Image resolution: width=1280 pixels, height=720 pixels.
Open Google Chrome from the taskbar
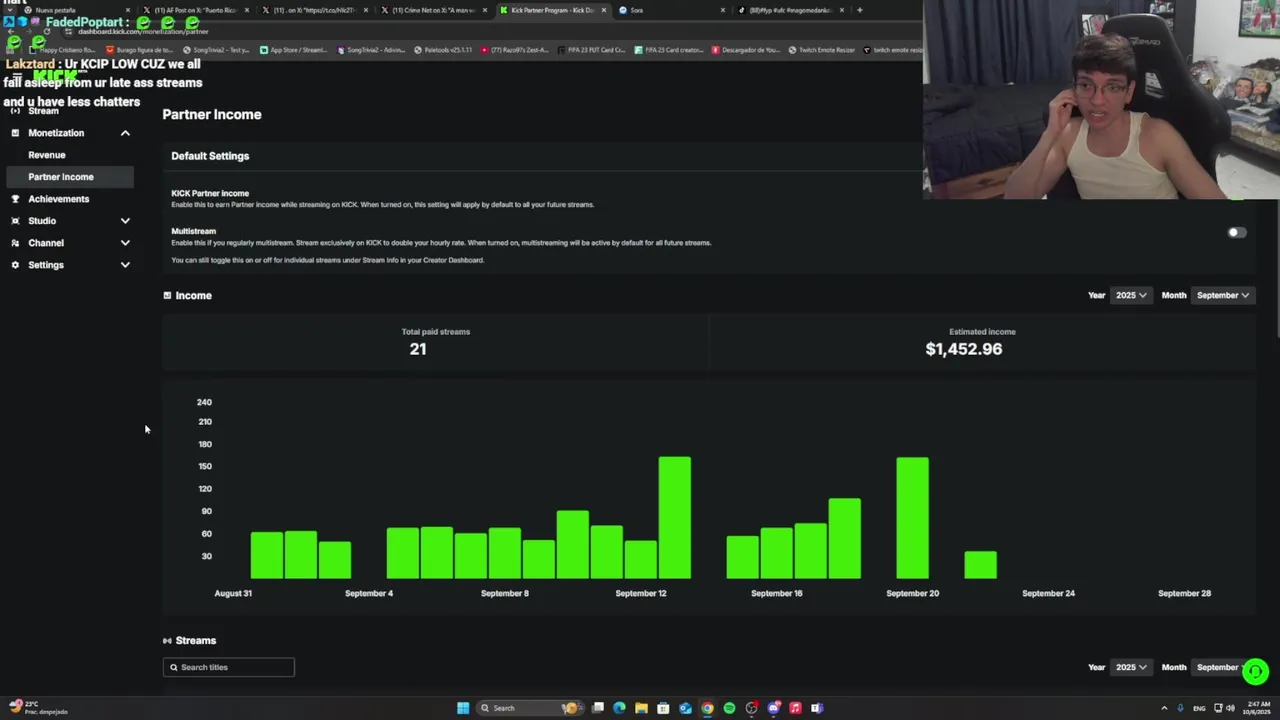coord(707,708)
